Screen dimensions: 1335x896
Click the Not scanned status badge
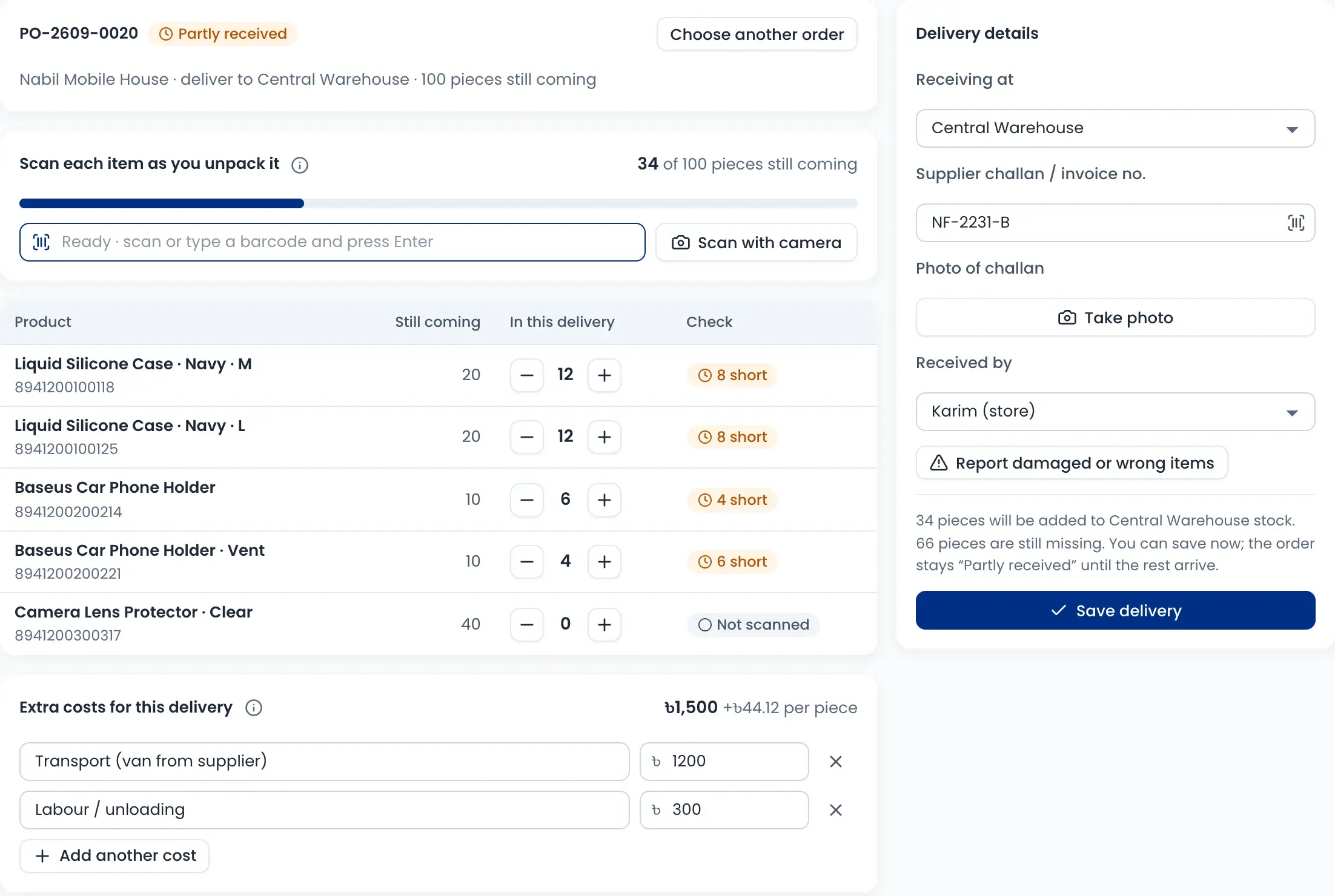point(754,625)
